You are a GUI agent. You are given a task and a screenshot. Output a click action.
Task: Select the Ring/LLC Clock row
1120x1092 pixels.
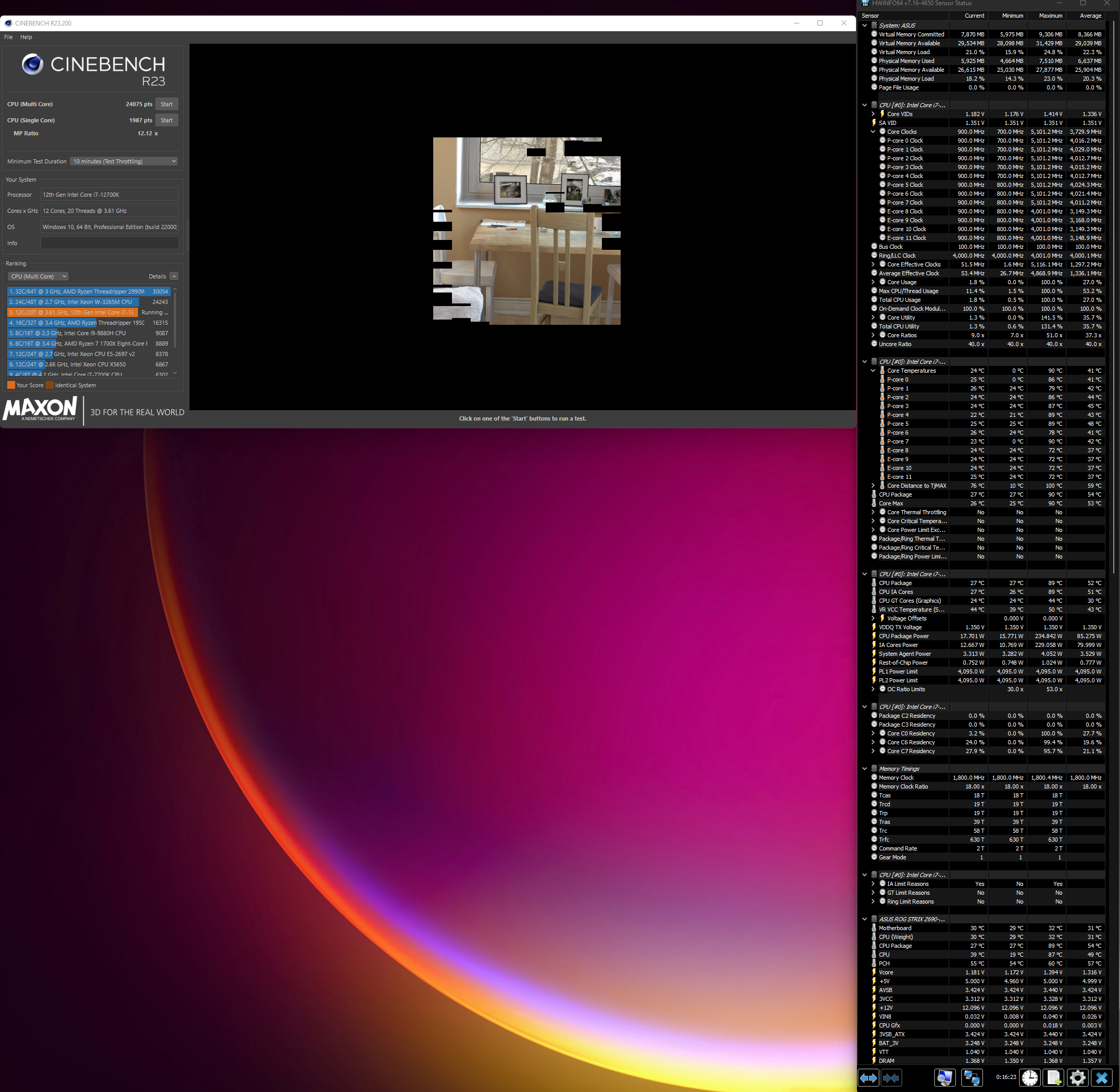(983, 255)
